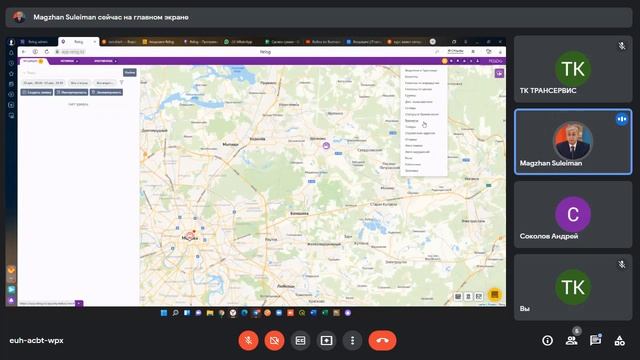
Task: Go back in the shared browser
Action: click(24, 52)
